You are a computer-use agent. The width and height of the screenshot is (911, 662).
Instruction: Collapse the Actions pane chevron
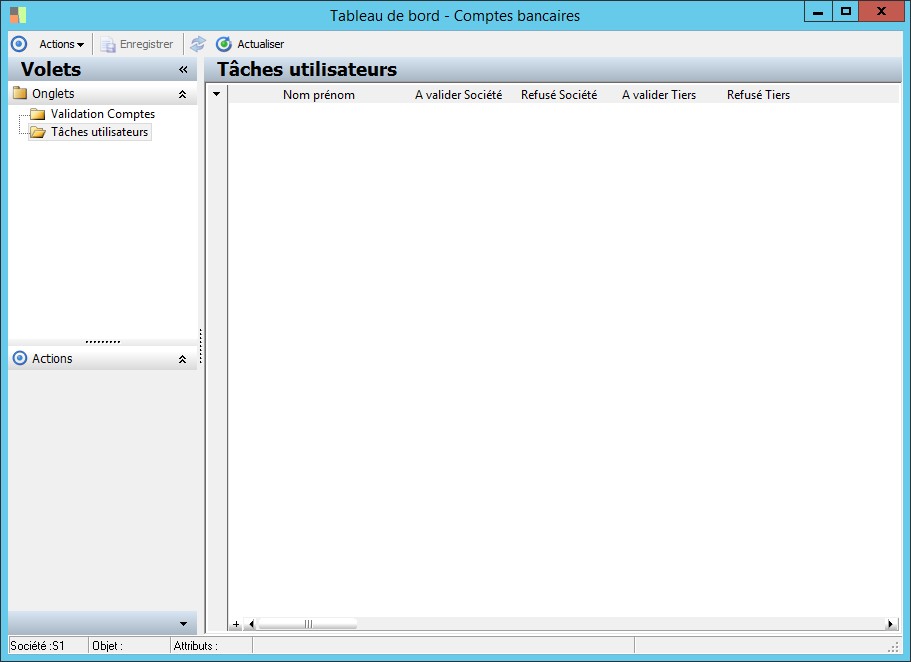point(182,359)
